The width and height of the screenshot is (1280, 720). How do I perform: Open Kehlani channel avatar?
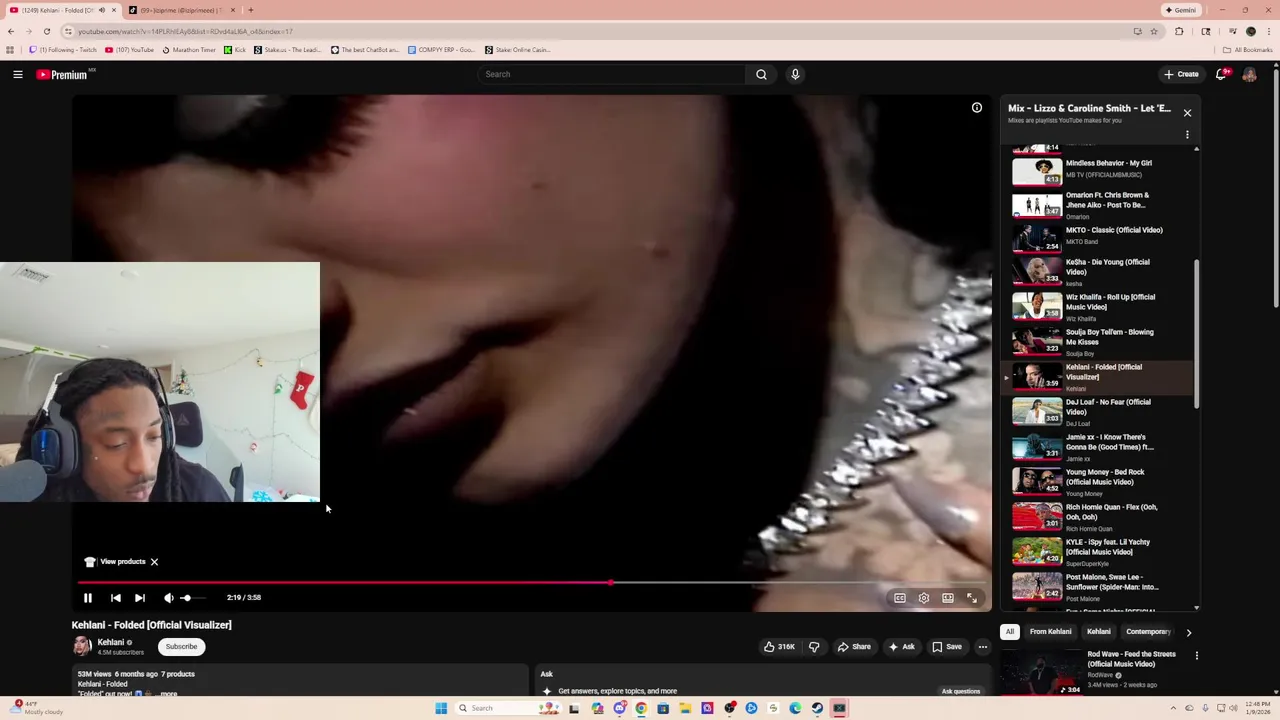click(x=82, y=647)
